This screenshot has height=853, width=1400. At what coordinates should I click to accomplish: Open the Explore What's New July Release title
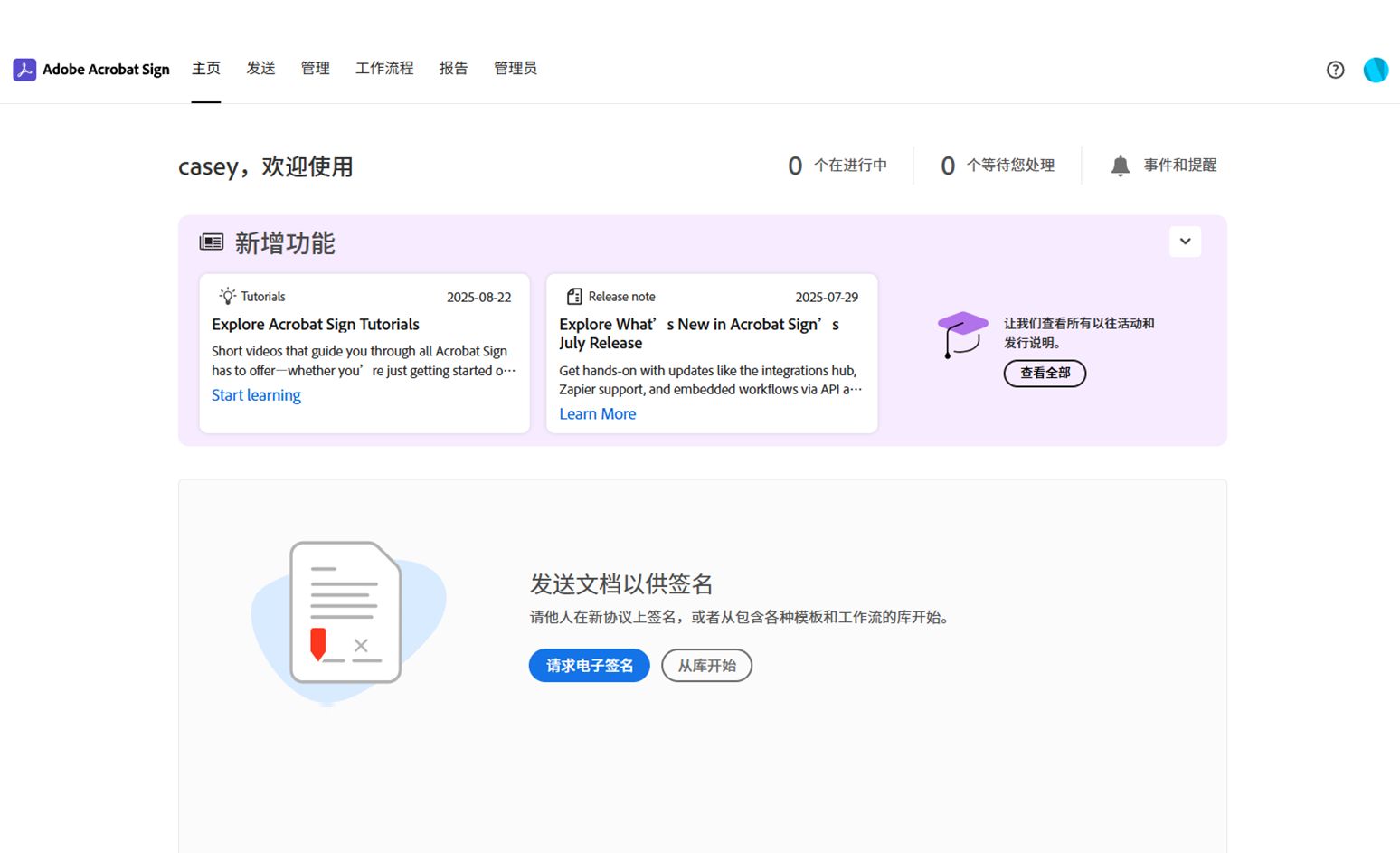pyautogui.click(x=699, y=334)
